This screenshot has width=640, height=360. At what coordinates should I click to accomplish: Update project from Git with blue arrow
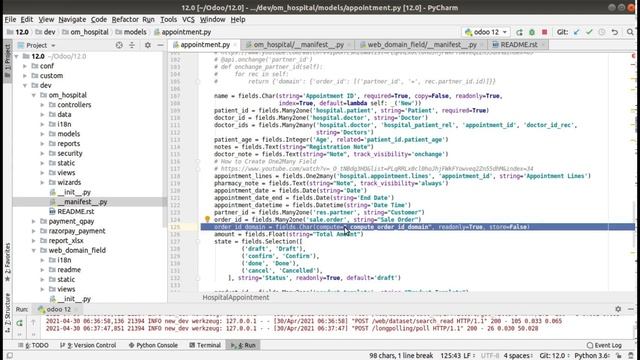(576, 32)
